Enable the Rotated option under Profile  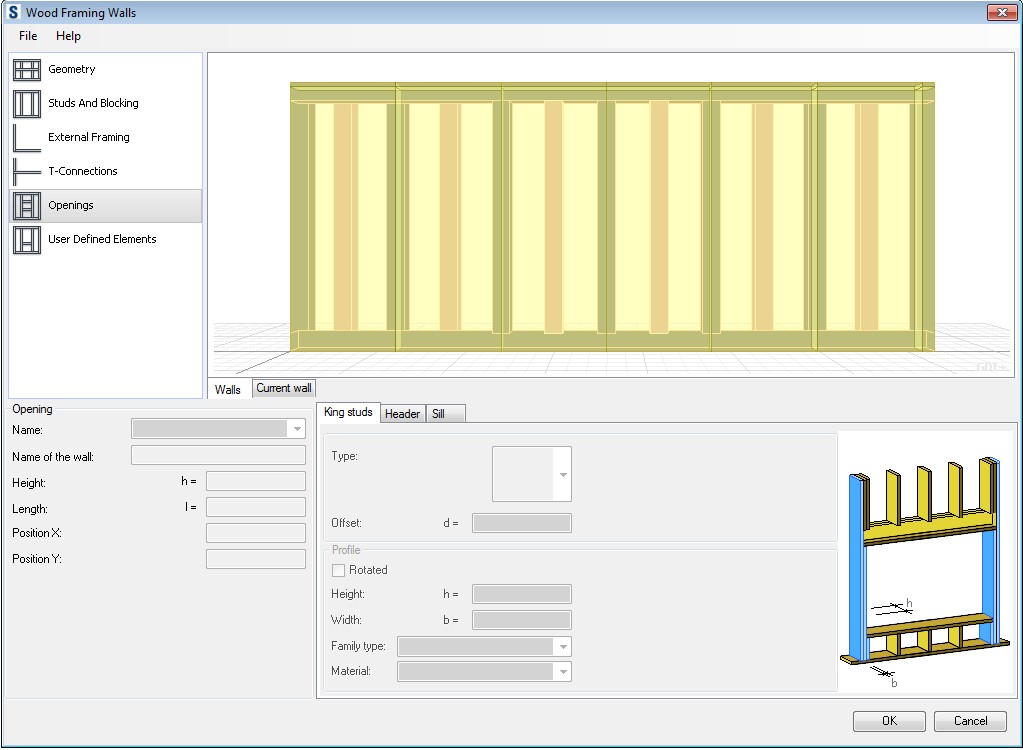point(339,570)
